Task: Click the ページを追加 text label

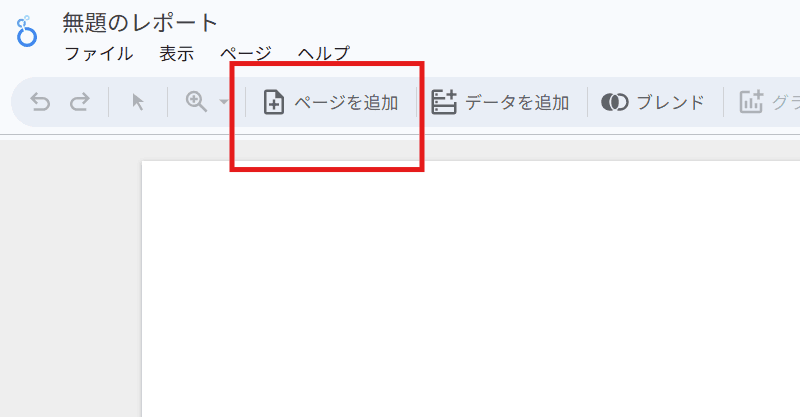Action: [x=346, y=103]
